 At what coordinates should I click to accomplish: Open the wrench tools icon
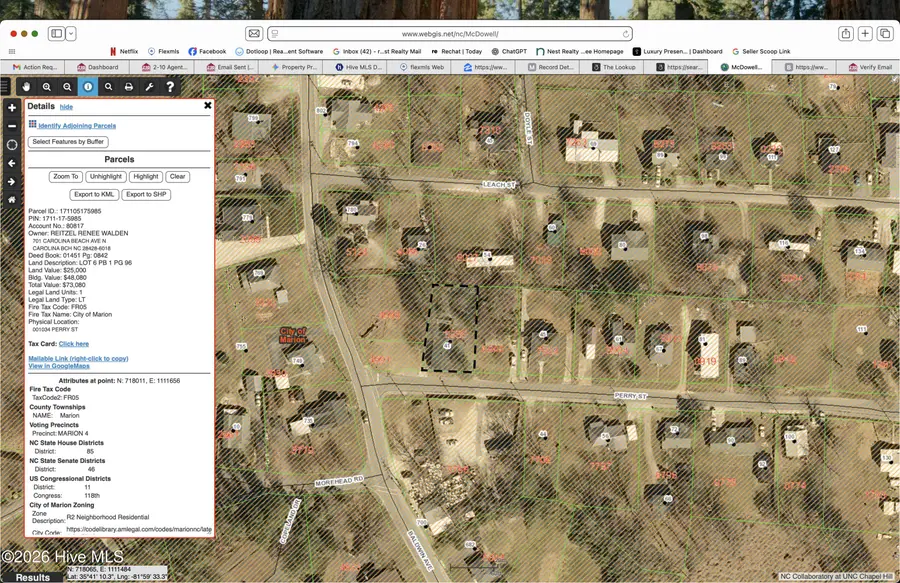coord(150,87)
